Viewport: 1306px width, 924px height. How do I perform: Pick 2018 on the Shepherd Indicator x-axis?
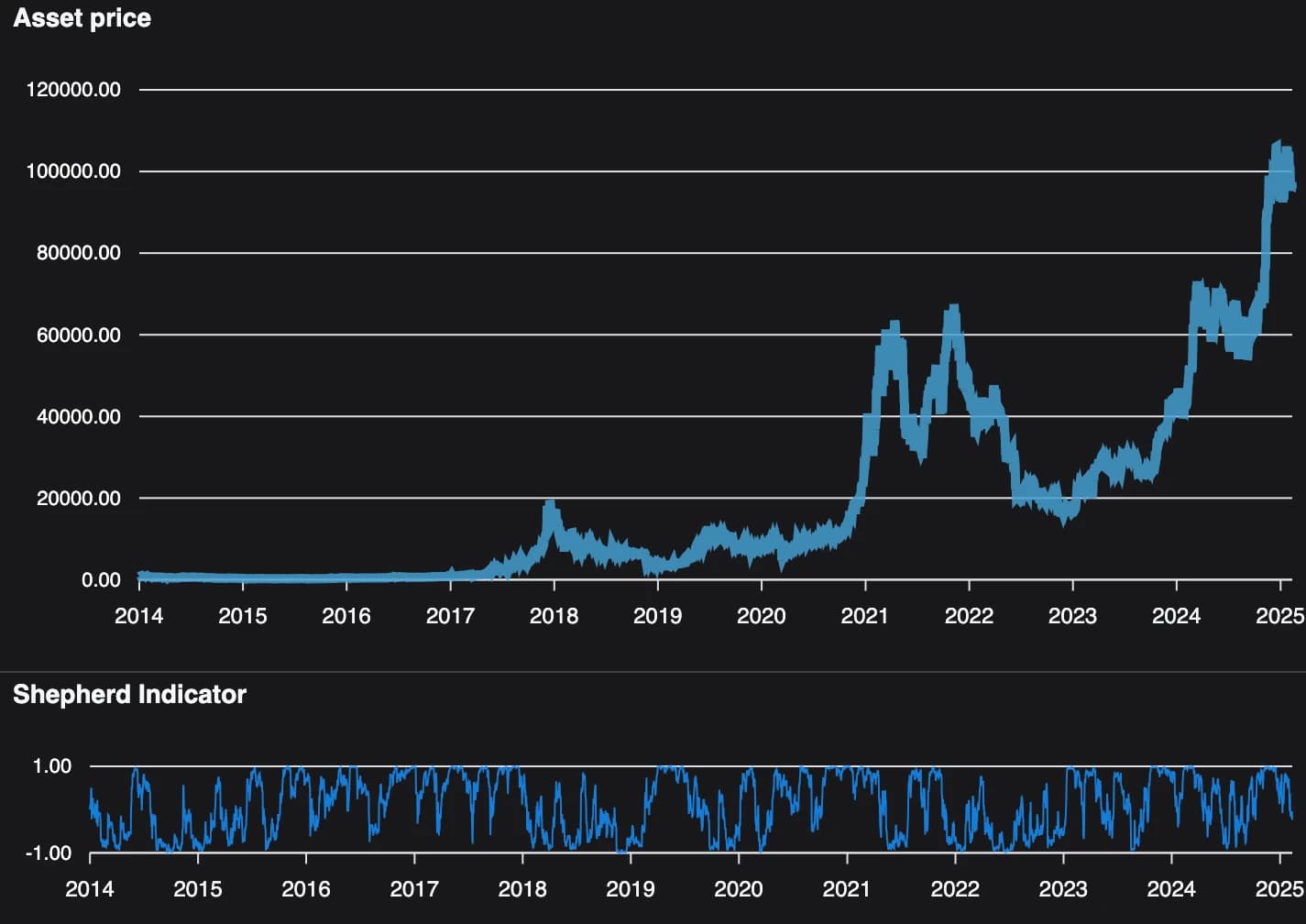click(x=522, y=889)
